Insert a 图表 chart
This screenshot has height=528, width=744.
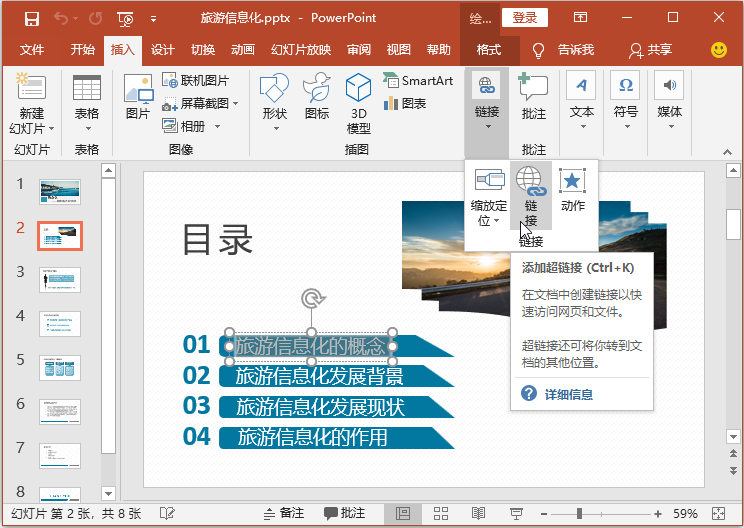(x=405, y=103)
